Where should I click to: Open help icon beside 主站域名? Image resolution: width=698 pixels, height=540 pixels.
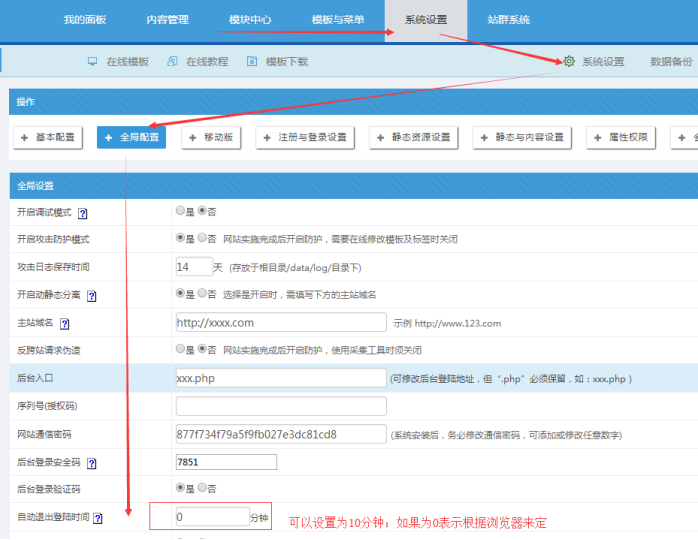(64, 324)
